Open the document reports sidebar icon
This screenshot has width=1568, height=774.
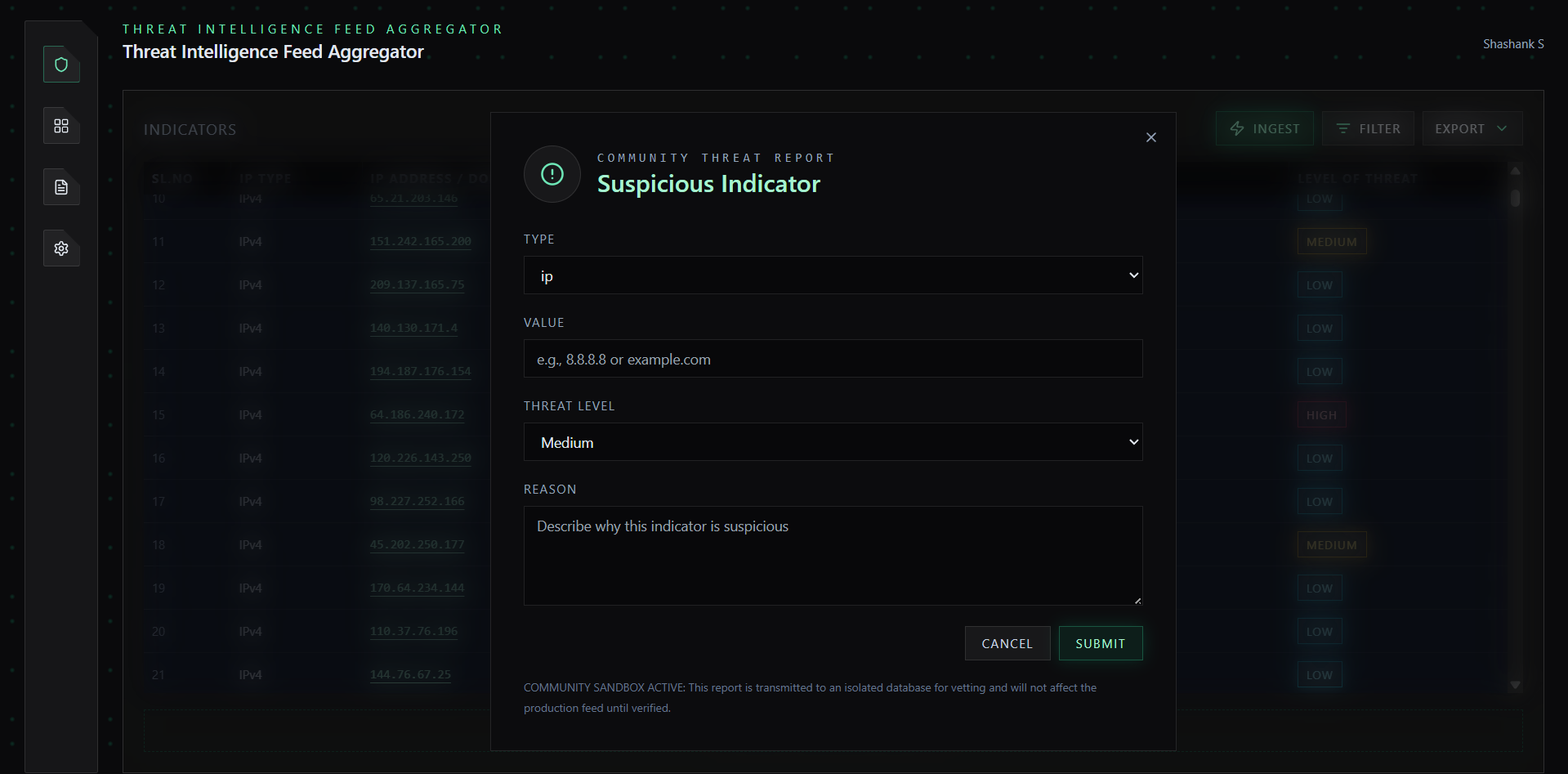61,187
